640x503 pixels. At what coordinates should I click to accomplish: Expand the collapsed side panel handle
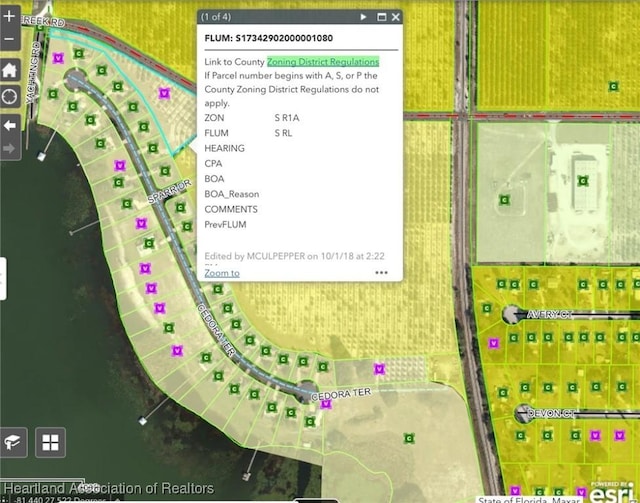coord(3,279)
